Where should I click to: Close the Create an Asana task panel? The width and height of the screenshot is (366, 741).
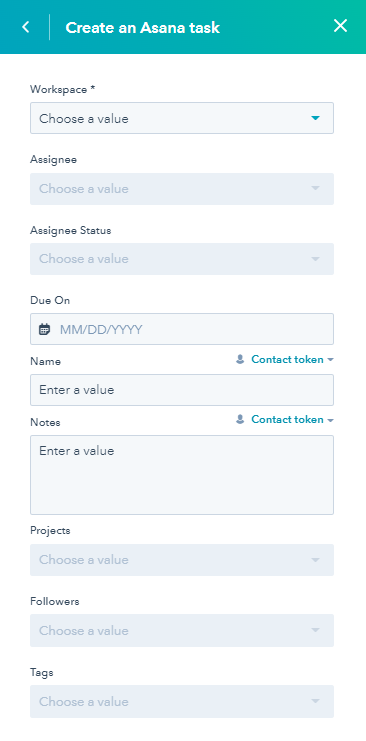[x=340, y=26]
